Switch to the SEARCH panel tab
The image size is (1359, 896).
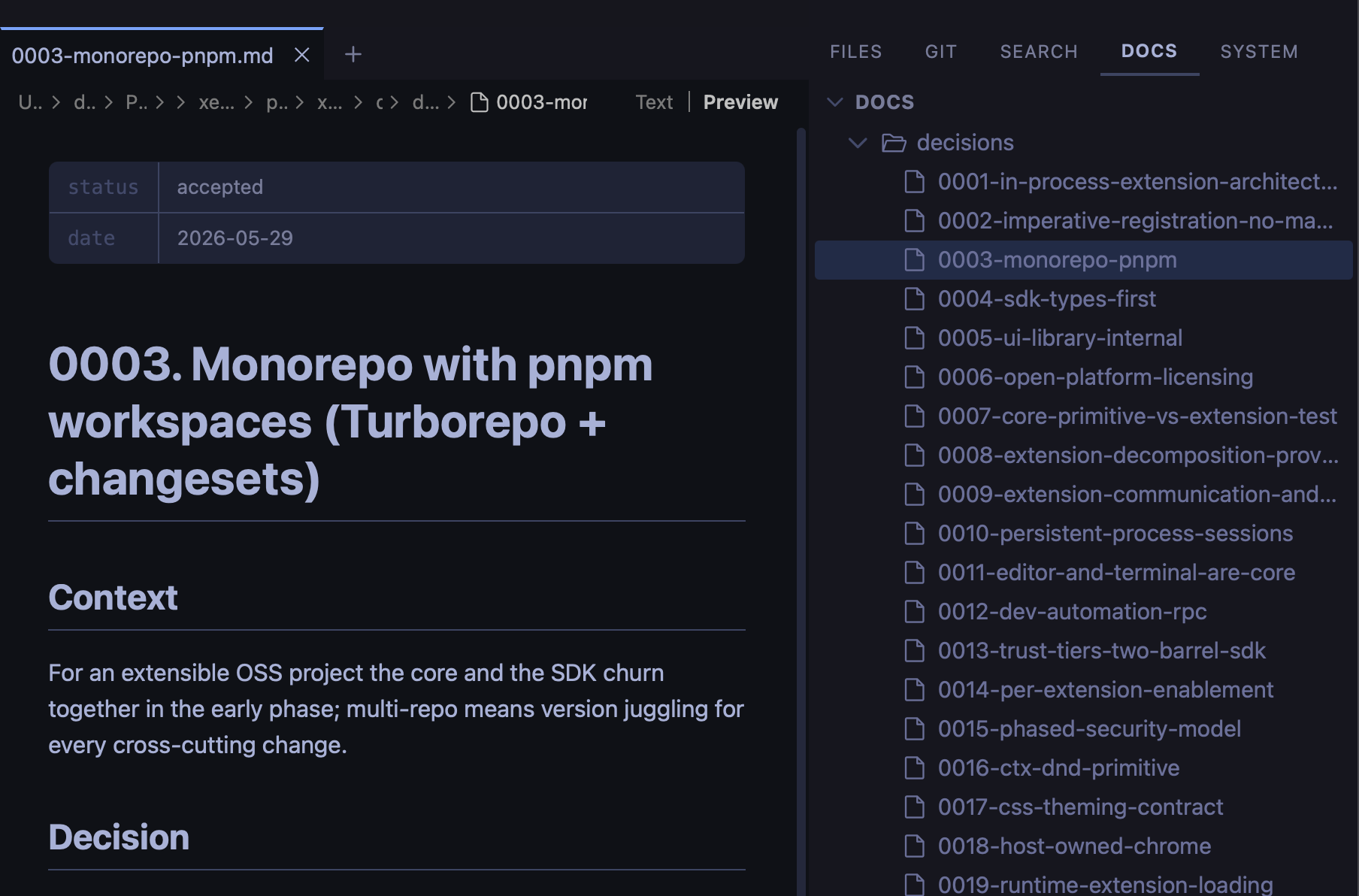tap(1039, 52)
